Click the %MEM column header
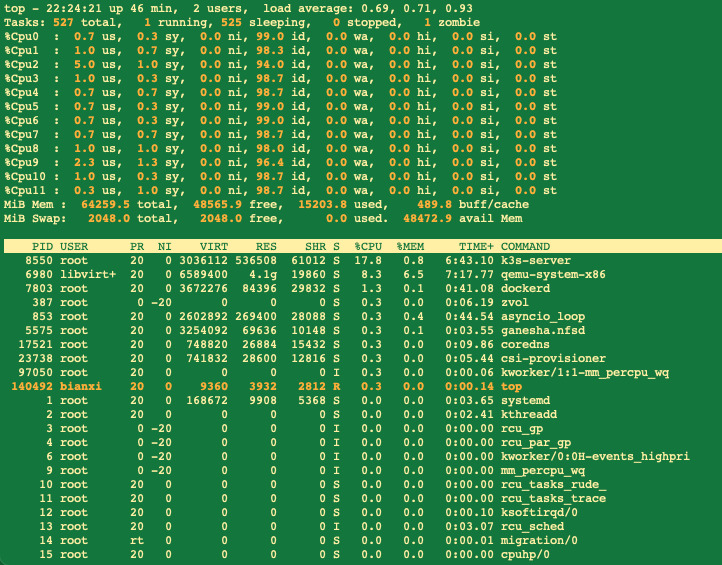 pyautogui.click(x=410, y=247)
